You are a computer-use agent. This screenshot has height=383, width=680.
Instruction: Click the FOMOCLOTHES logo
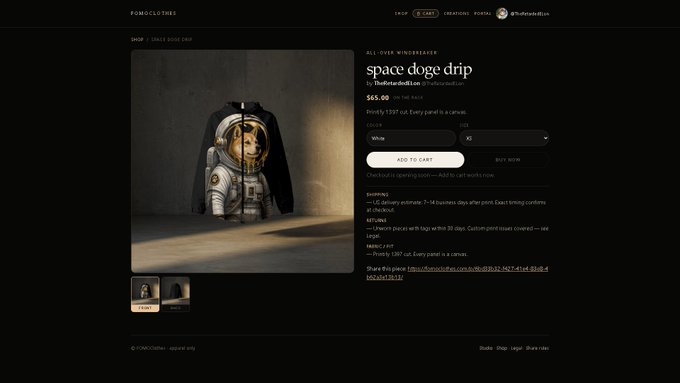tap(154, 13)
